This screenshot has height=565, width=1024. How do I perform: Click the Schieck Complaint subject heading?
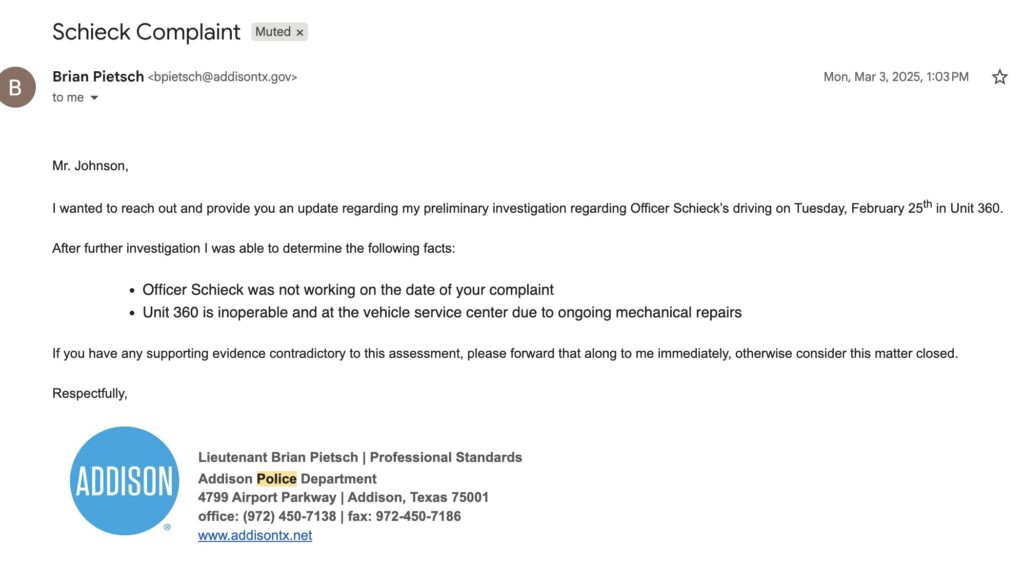(x=146, y=32)
